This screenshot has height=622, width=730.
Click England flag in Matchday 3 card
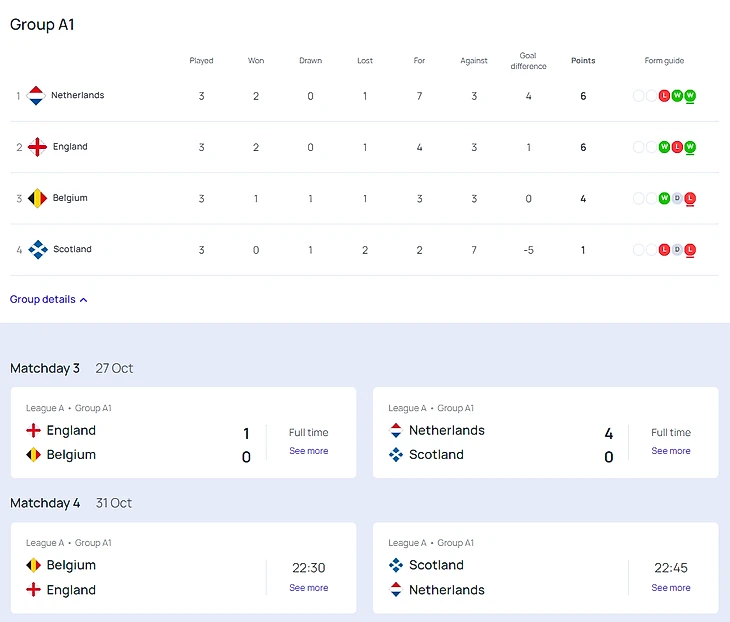(x=34, y=431)
